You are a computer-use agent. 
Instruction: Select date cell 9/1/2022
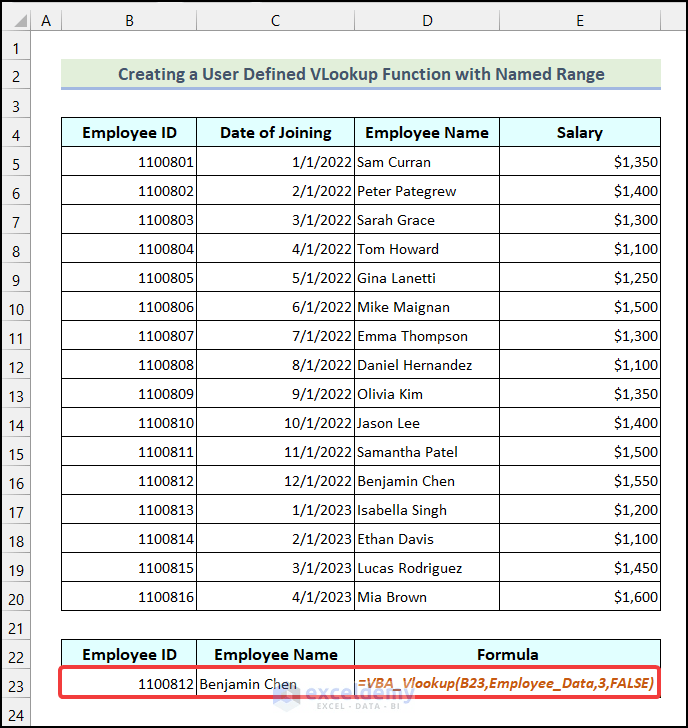(275, 394)
